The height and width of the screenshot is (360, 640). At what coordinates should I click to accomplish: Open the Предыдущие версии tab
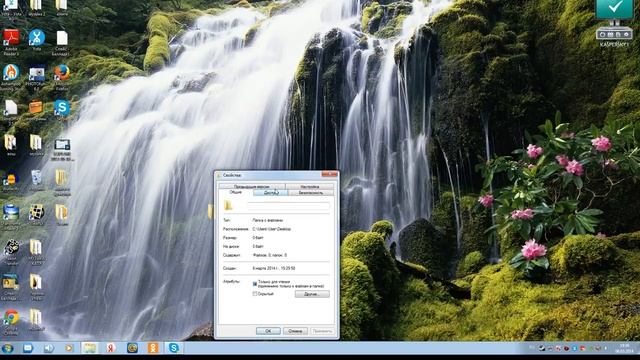point(251,187)
